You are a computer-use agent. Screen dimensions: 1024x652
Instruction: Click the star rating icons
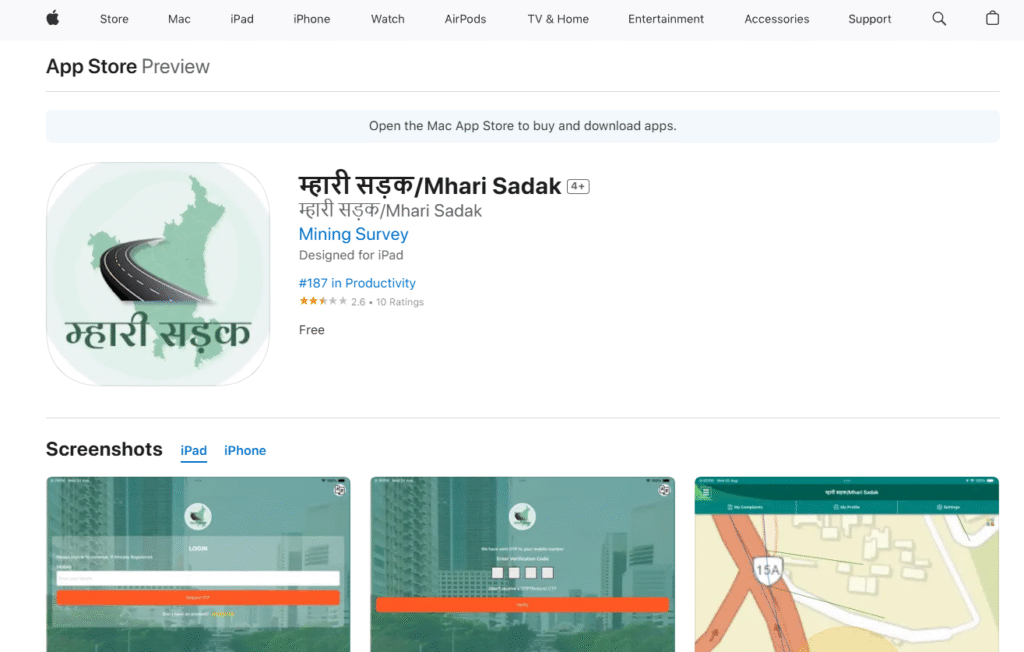coord(323,301)
